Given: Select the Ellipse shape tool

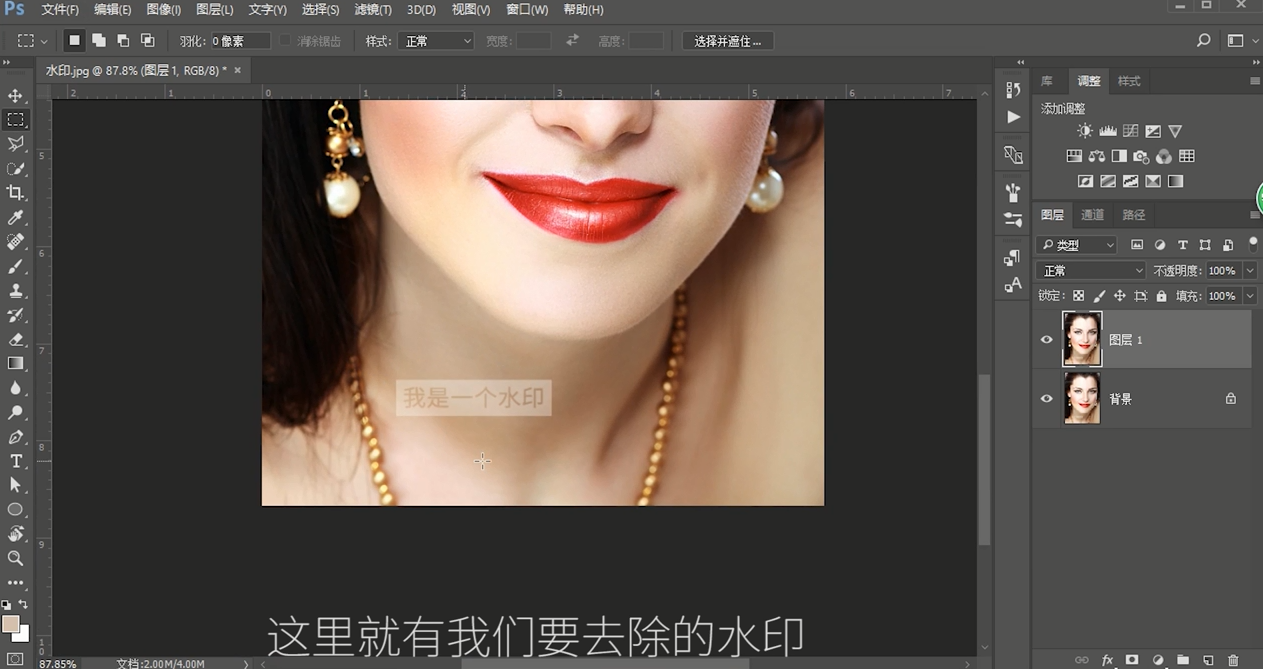Looking at the screenshot, I should coord(15,510).
